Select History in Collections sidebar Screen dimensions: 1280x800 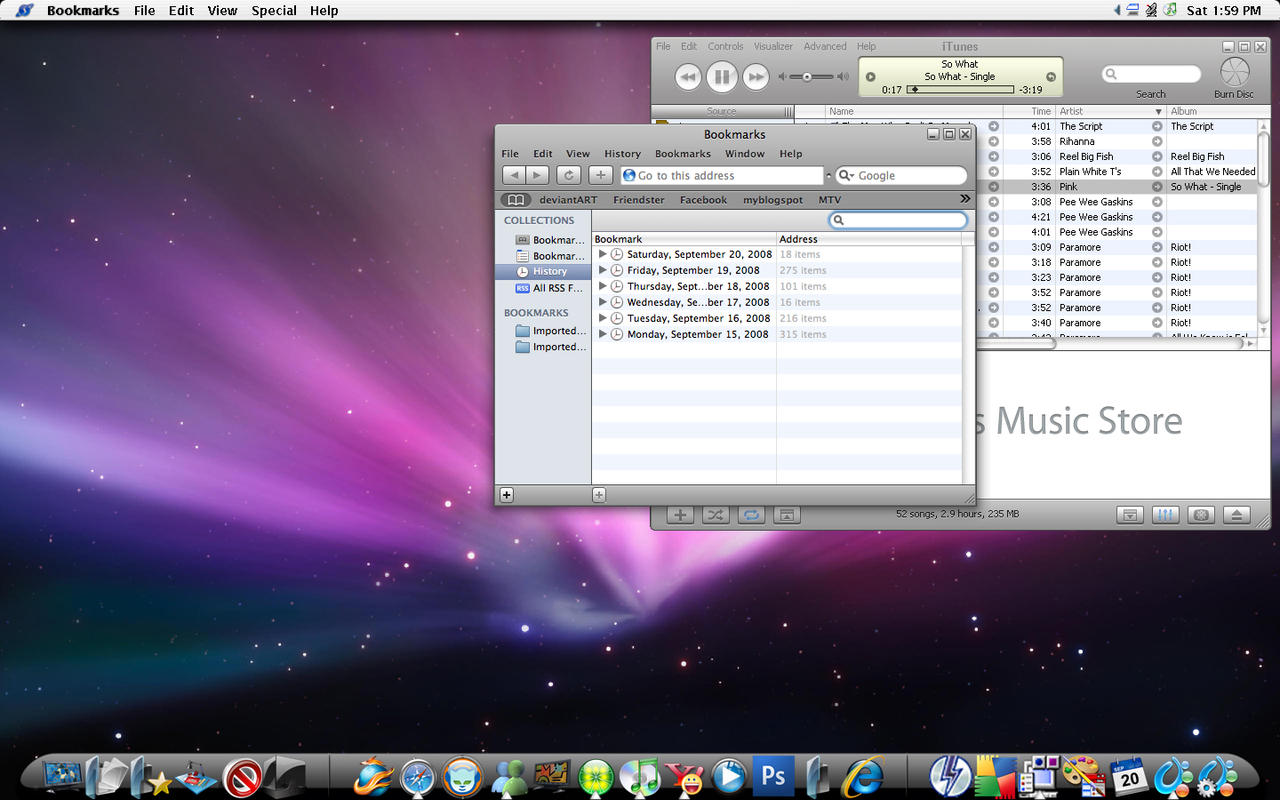543,272
